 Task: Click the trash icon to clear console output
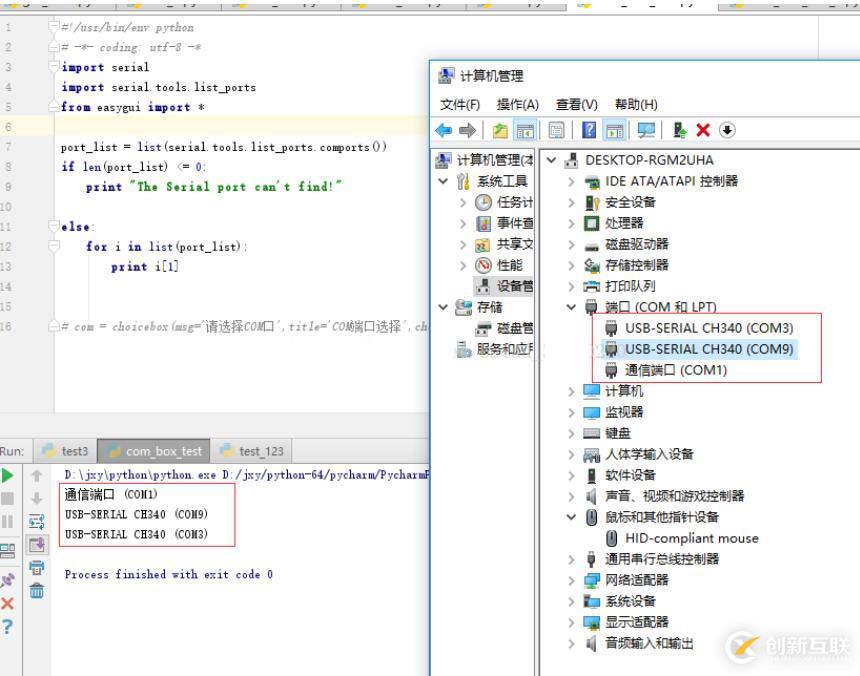coord(37,589)
